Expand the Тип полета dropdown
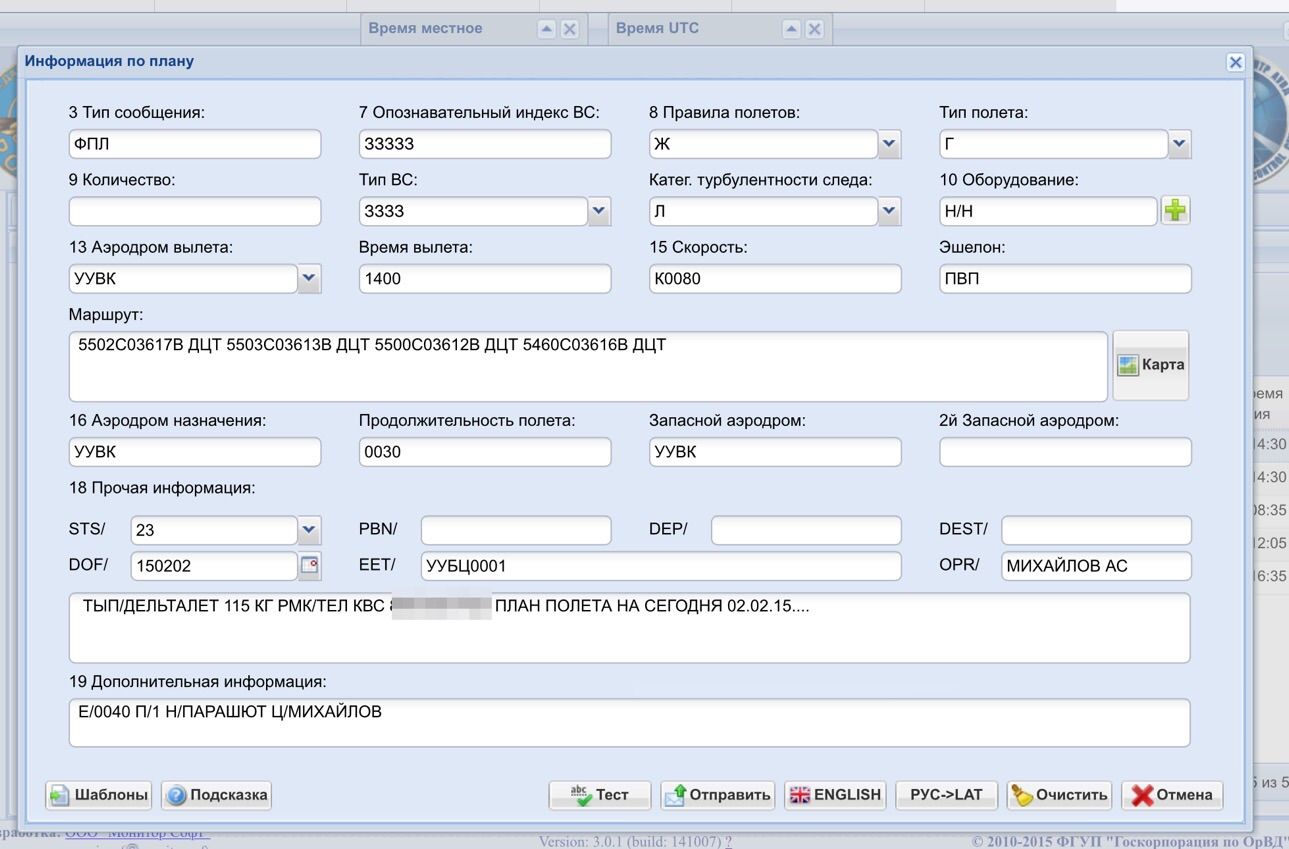1289x849 pixels. (1180, 144)
